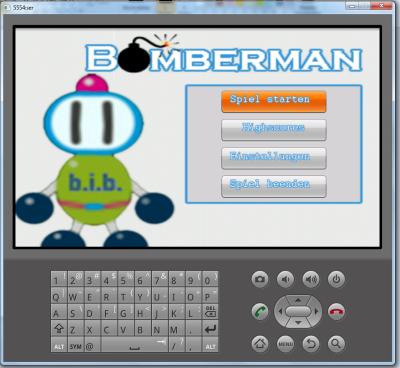This screenshot has height=368, width=400.
Task: Click the U key
Action: click(x=160, y=296)
